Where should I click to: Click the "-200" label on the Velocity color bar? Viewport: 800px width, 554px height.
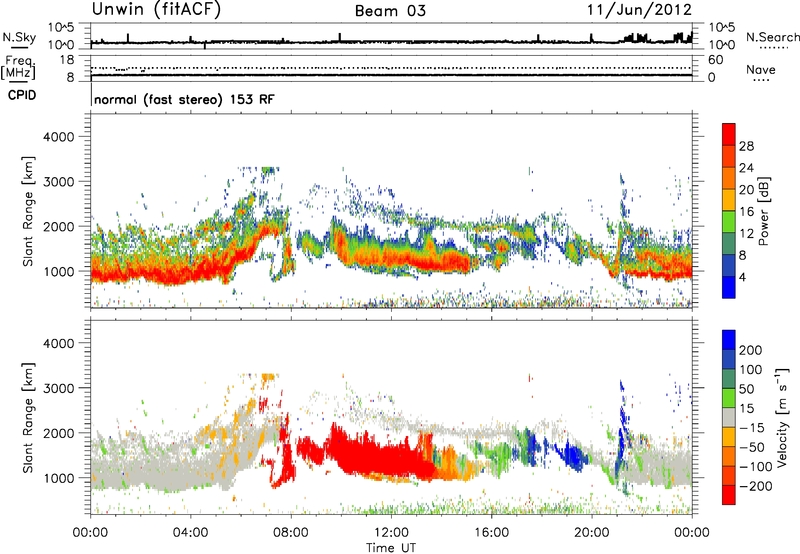tap(755, 486)
